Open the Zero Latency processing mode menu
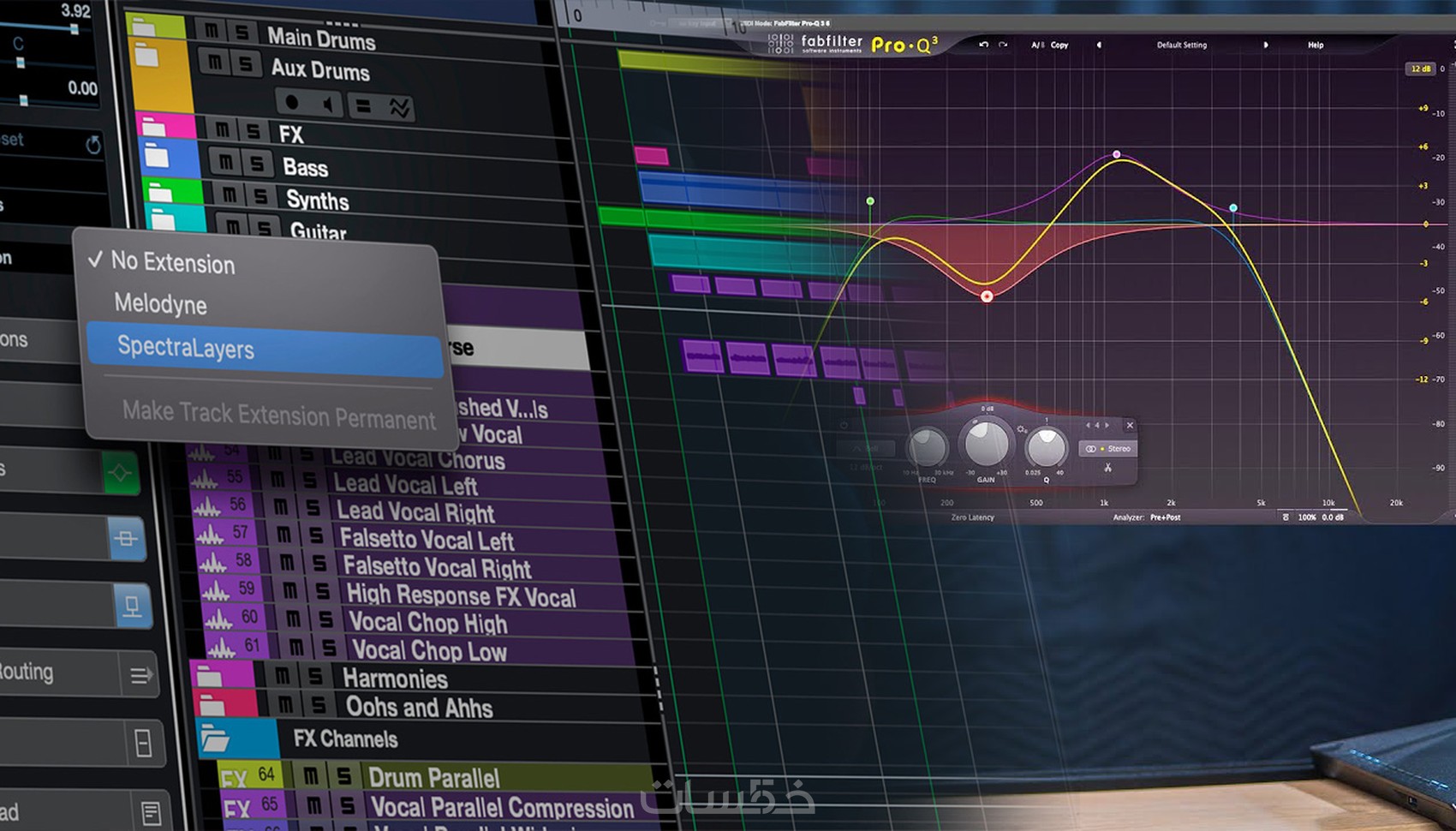 point(972,517)
